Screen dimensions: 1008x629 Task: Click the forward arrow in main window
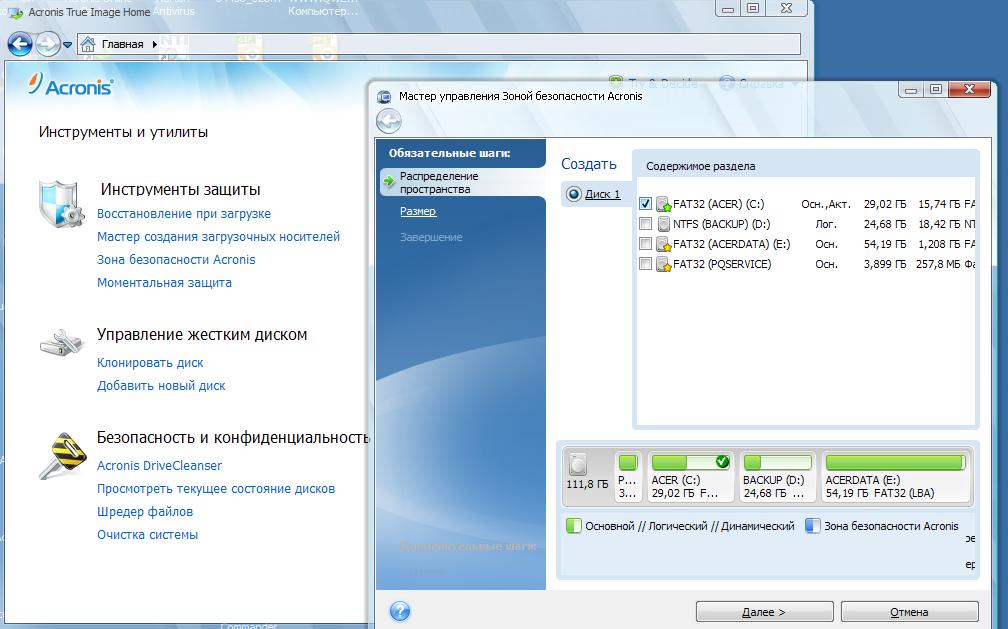(x=48, y=44)
